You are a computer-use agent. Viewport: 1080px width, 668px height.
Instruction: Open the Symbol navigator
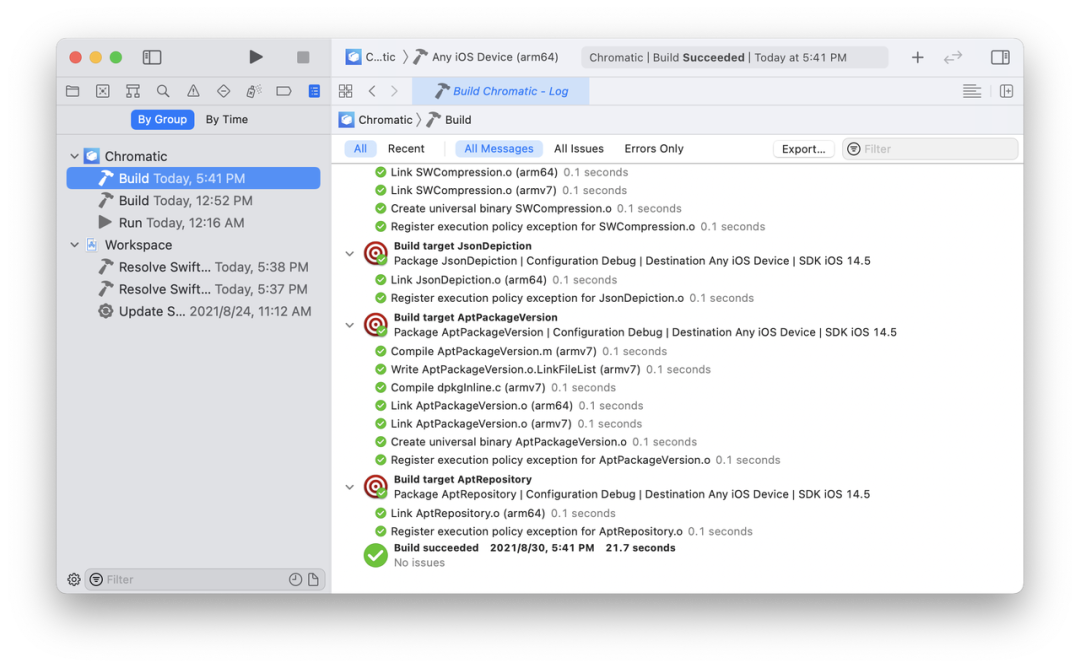(x=133, y=91)
